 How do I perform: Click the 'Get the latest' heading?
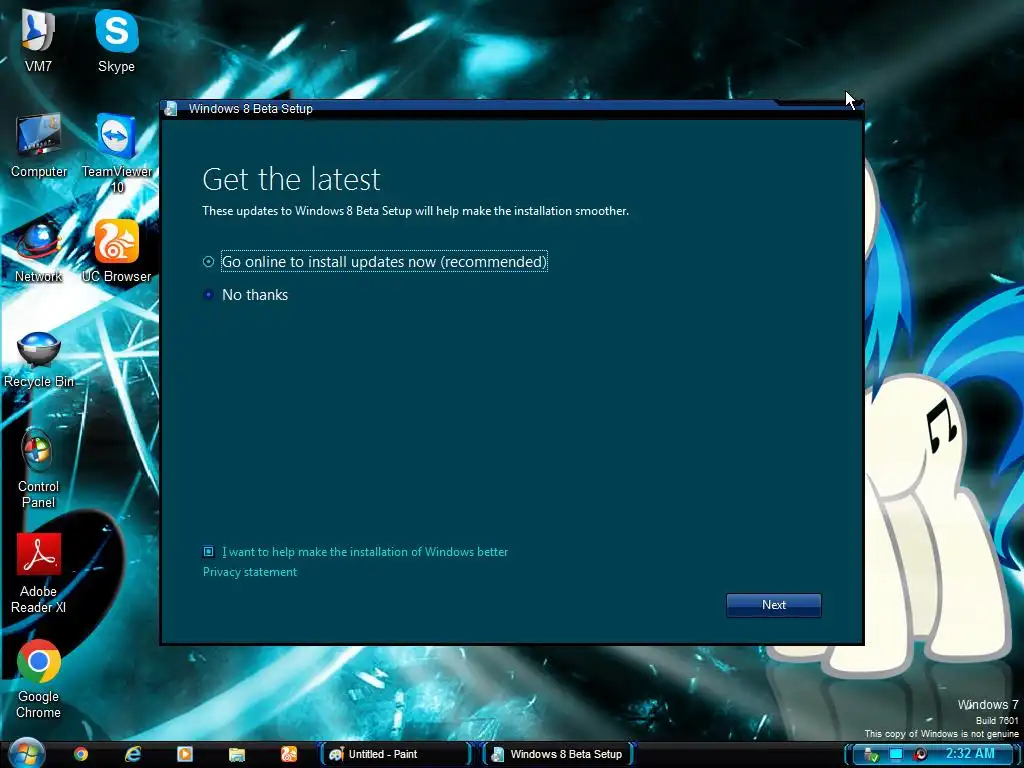click(x=291, y=179)
